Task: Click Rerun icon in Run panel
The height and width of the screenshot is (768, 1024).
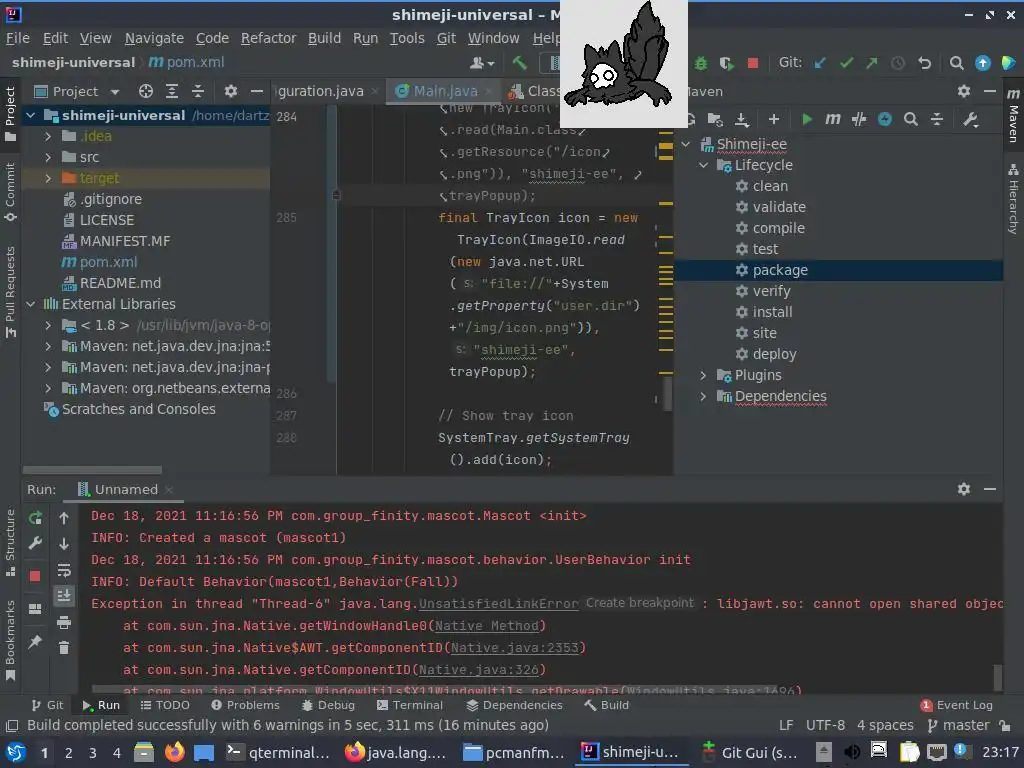Action: click(x=35, y=518)
